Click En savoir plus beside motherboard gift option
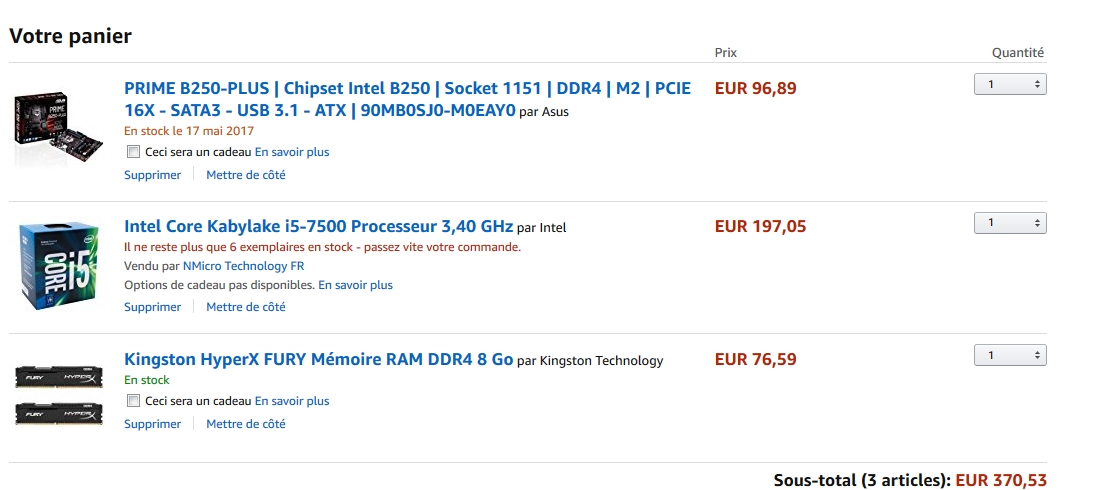Screen dimensions: 1096x490 point(292,152)
